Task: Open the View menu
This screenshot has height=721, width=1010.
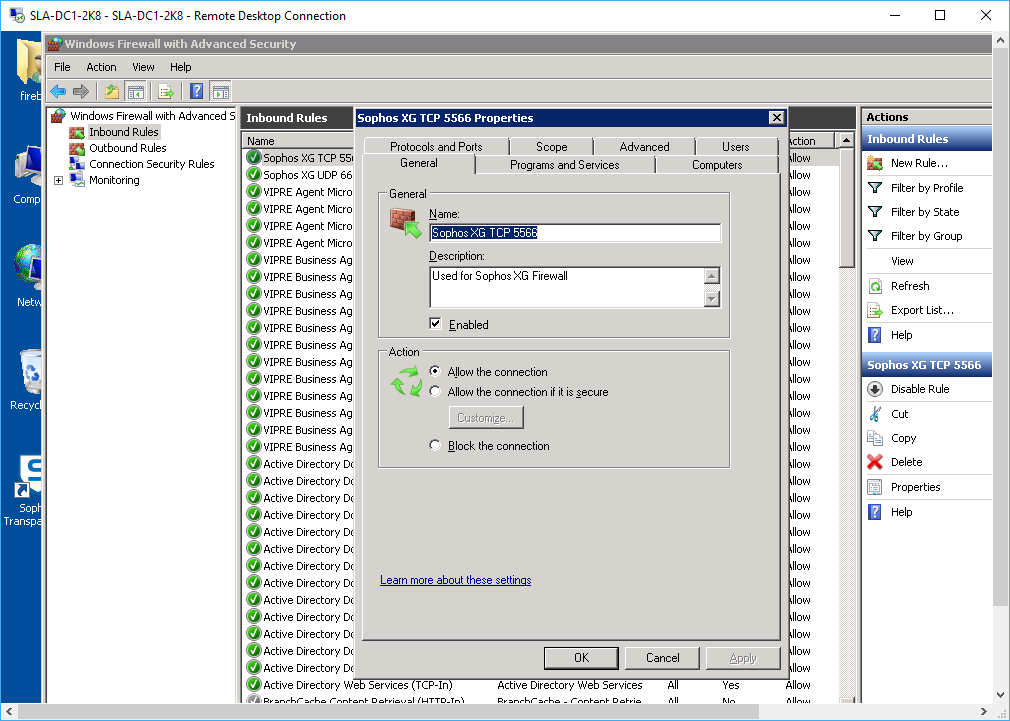Action: tap(143, 67)
